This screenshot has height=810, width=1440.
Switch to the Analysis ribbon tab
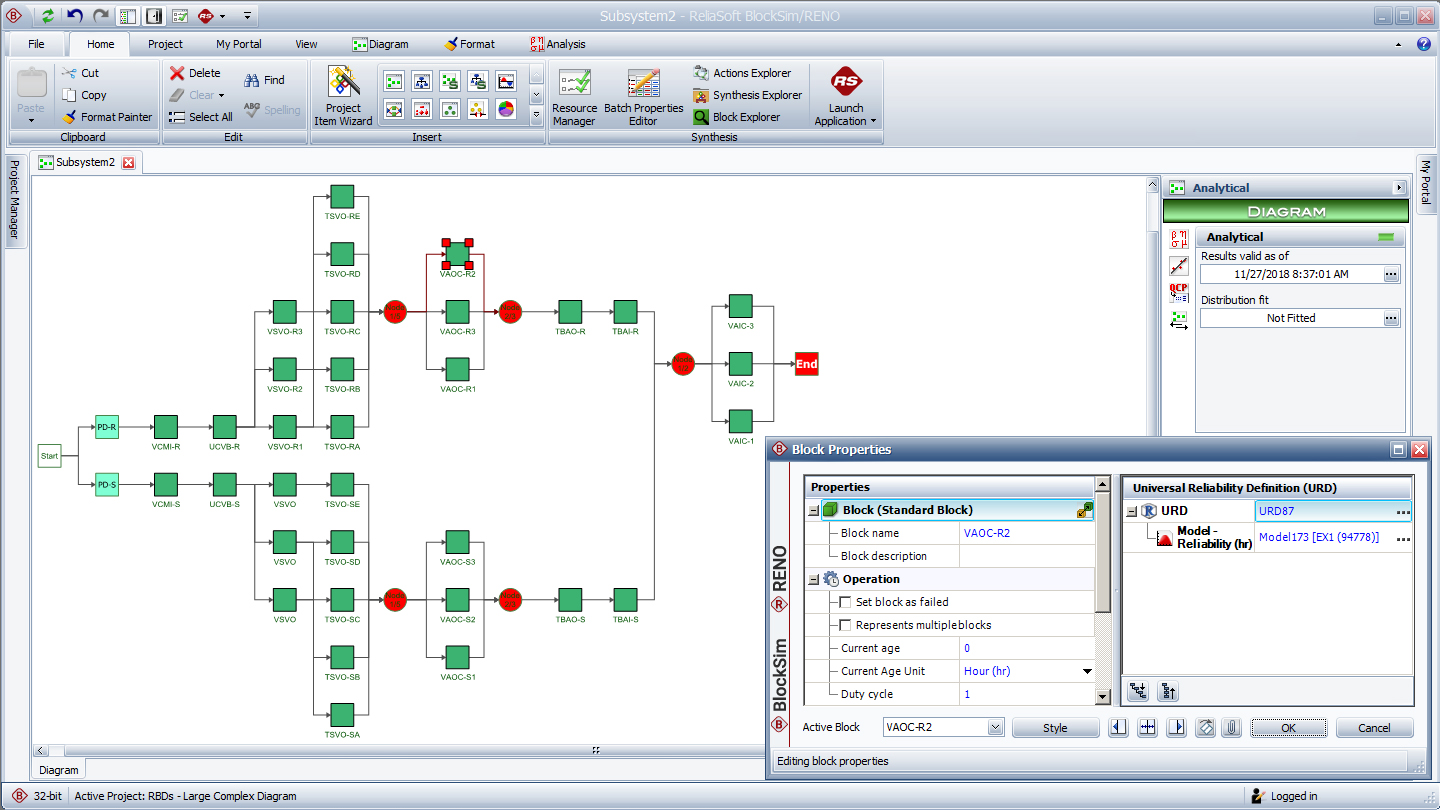coord(558,44)
